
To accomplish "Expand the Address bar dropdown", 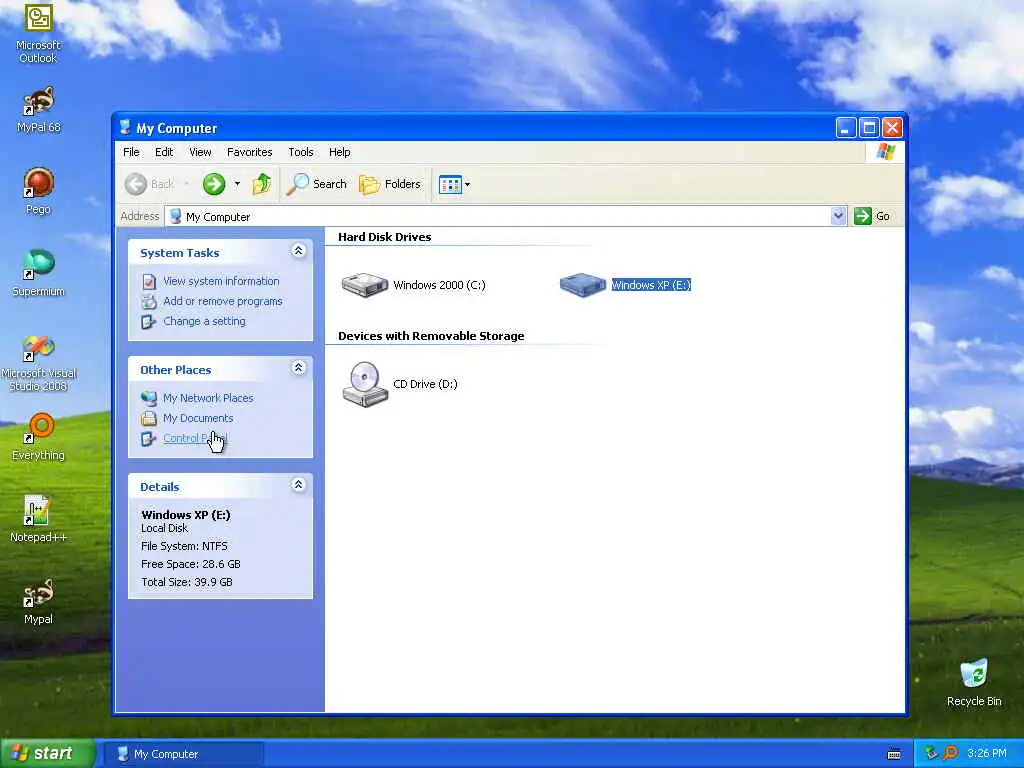I will pyautogui.click(x=839, y=216).
